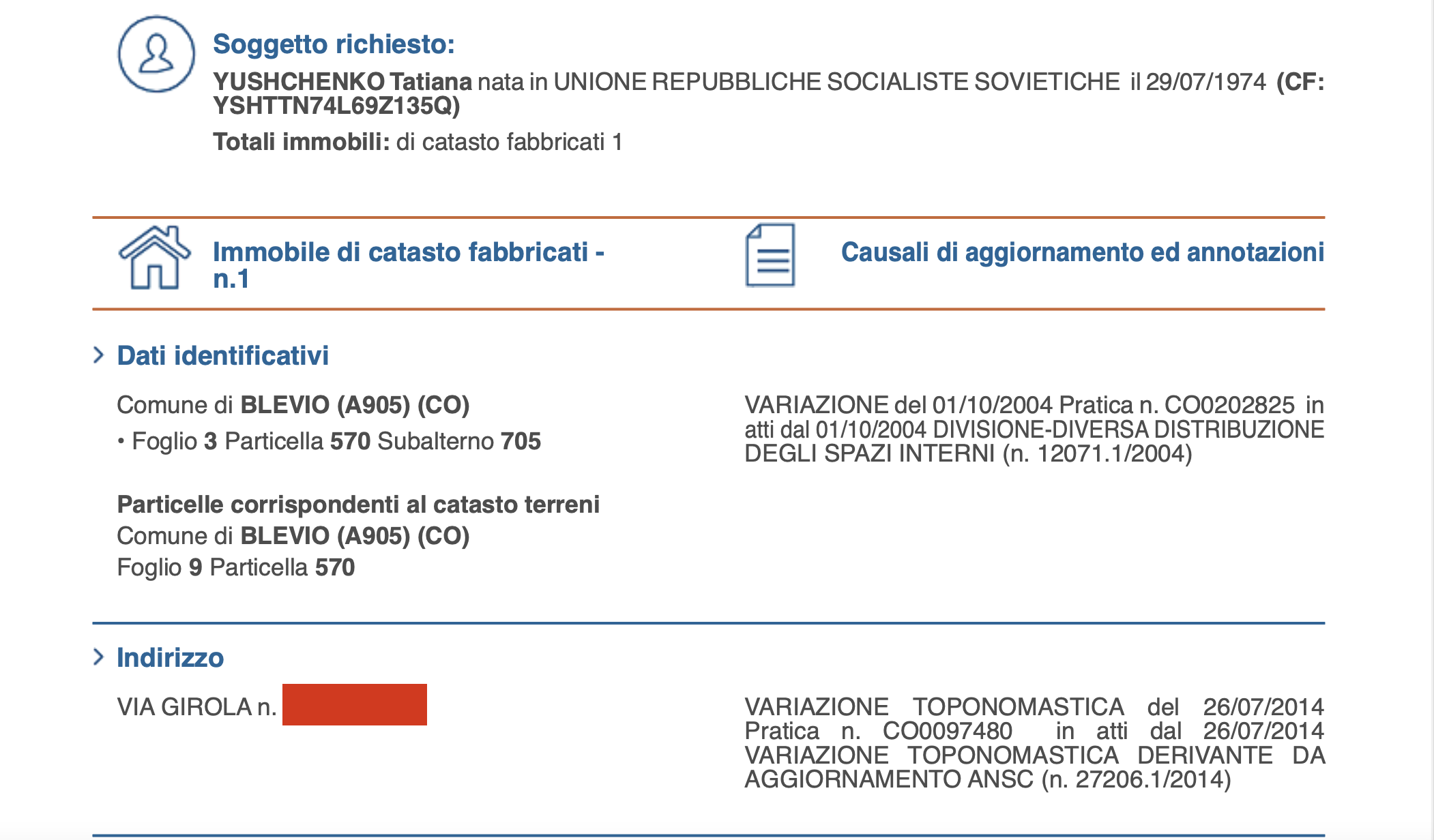Collapse the Indirizzo section chevron

pos(99,657)
